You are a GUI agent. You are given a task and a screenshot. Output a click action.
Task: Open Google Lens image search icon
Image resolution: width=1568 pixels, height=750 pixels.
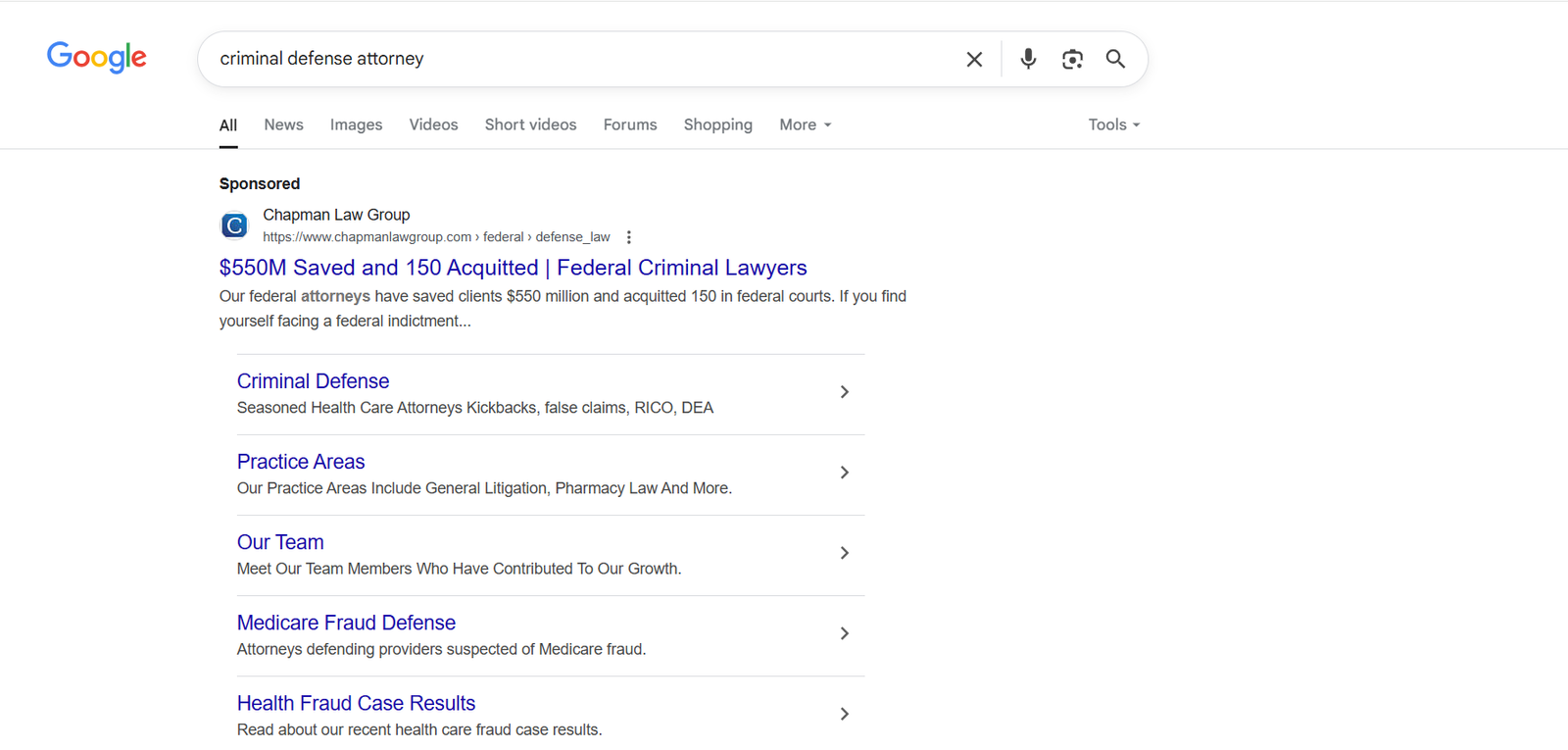point(1072,59)
